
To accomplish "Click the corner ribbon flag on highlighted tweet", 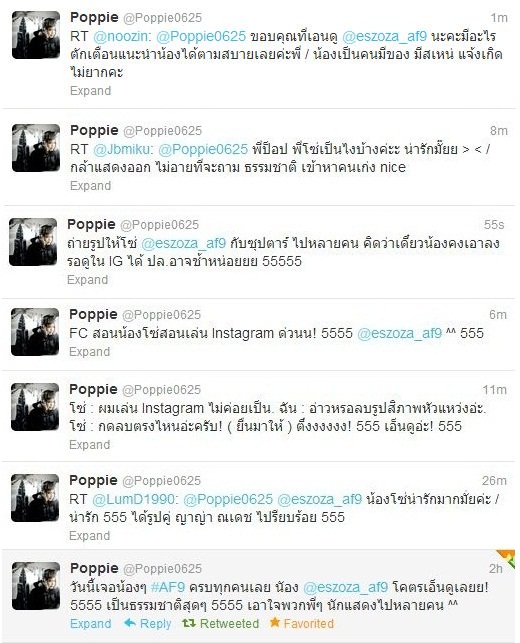I will click(x=506, y=558).
